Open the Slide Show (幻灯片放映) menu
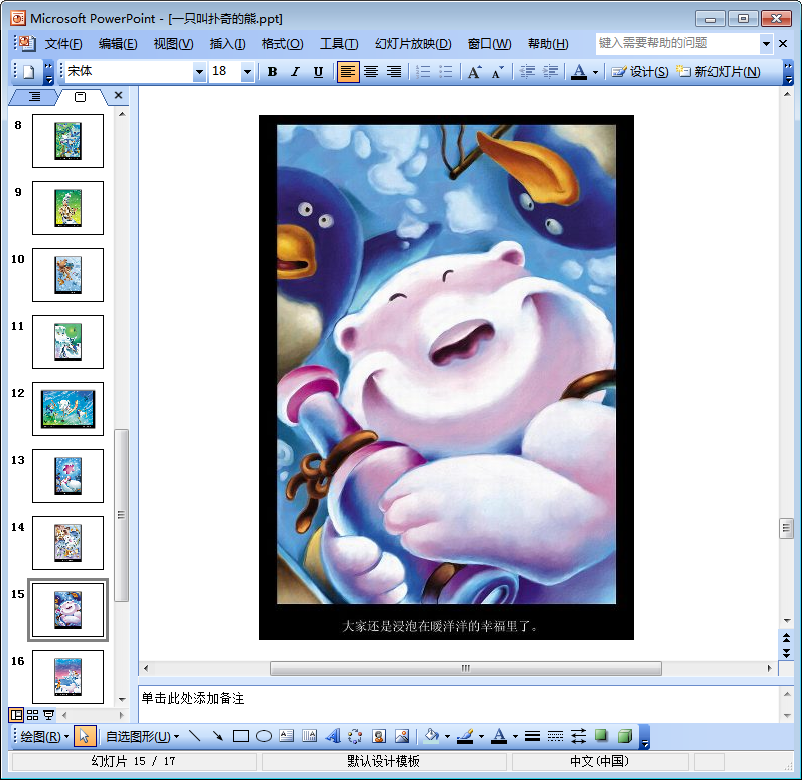The width and height of the screenshot is (802, 780). [x=413, y=44]
